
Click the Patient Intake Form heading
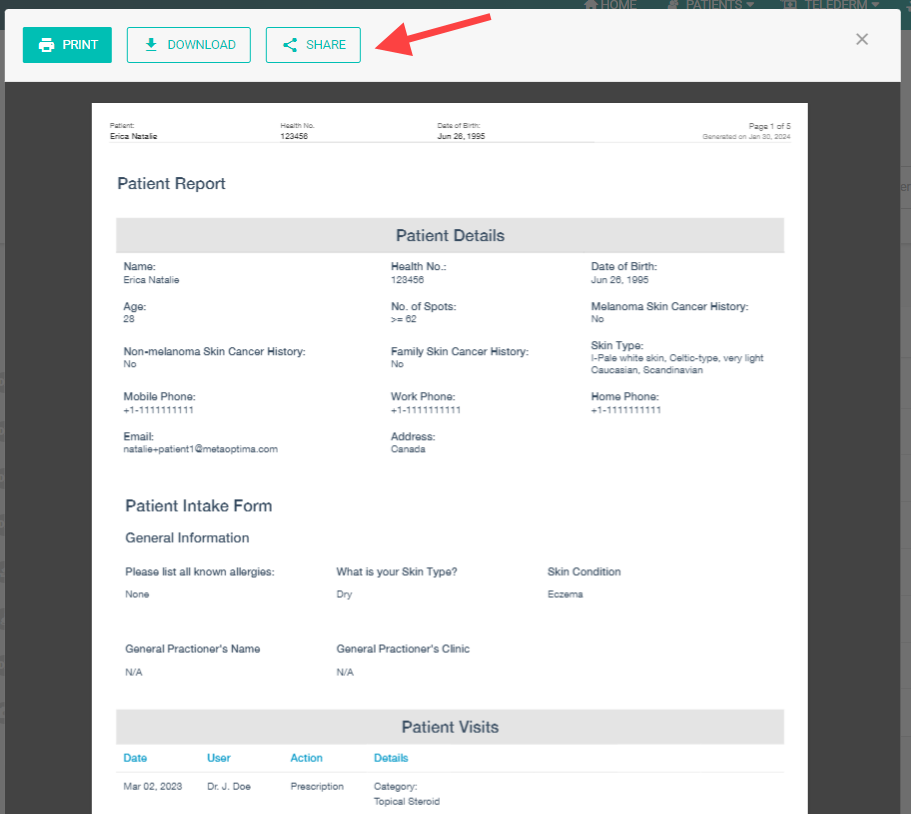(x=199, y=505)
